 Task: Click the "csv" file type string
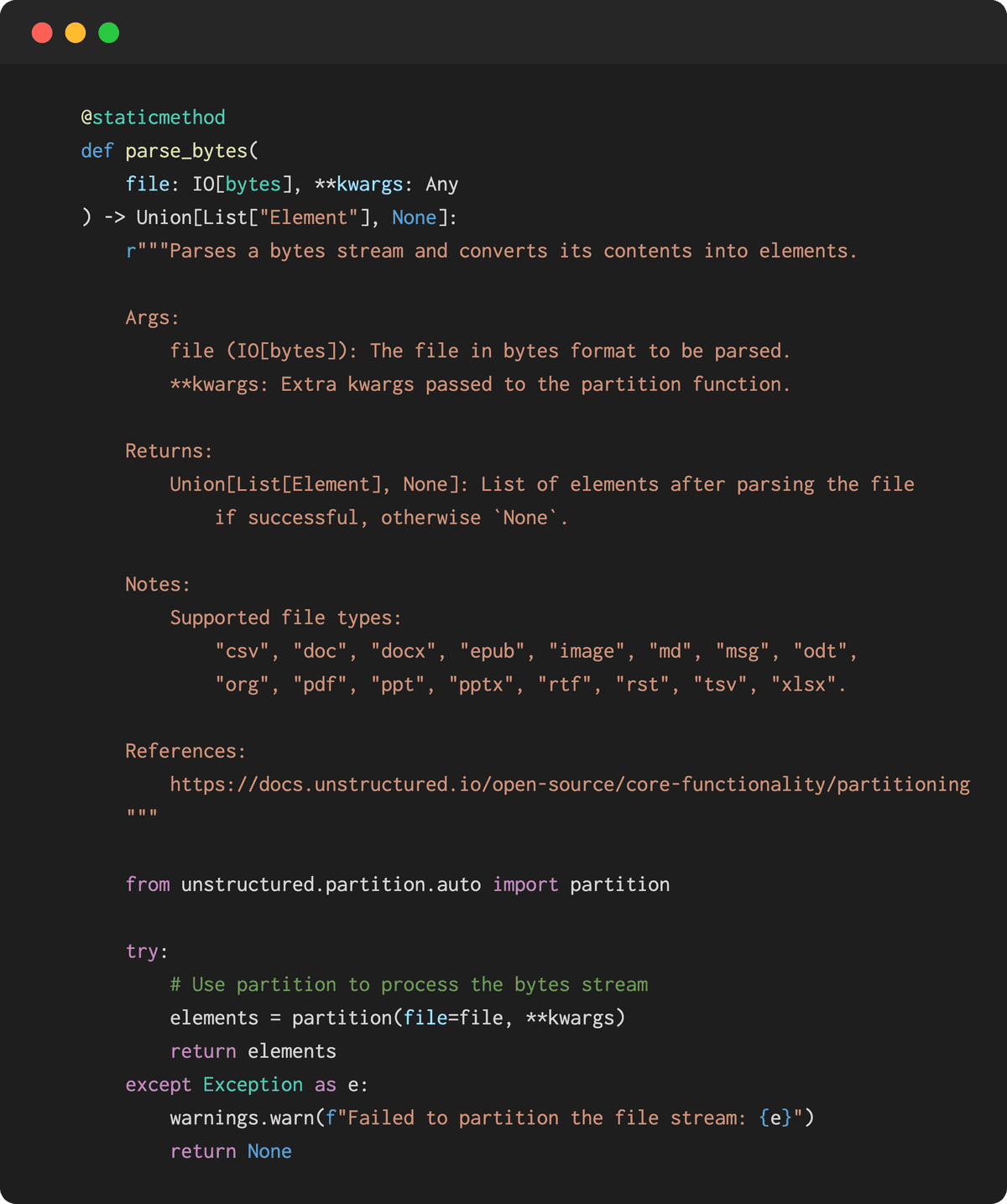243,651
